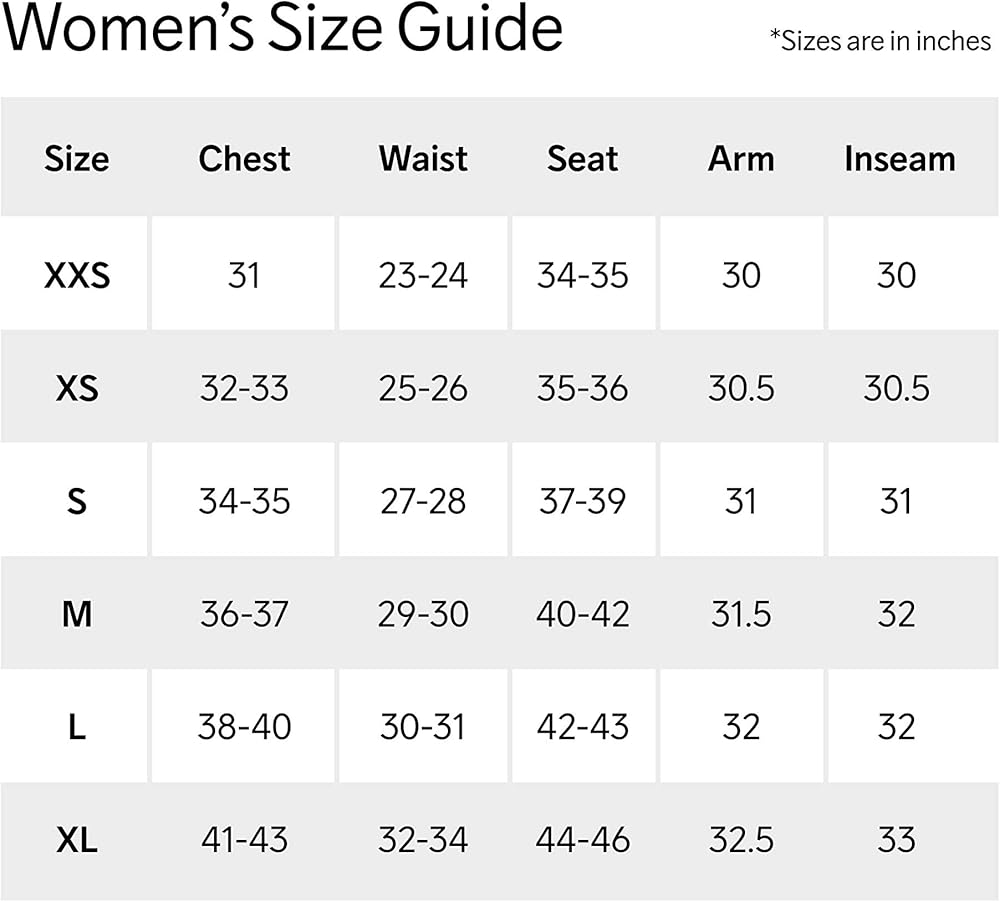This screenshot has height=902, width=1000.
Task: Click the XL seat value 44-46
Action: [583, 840]
